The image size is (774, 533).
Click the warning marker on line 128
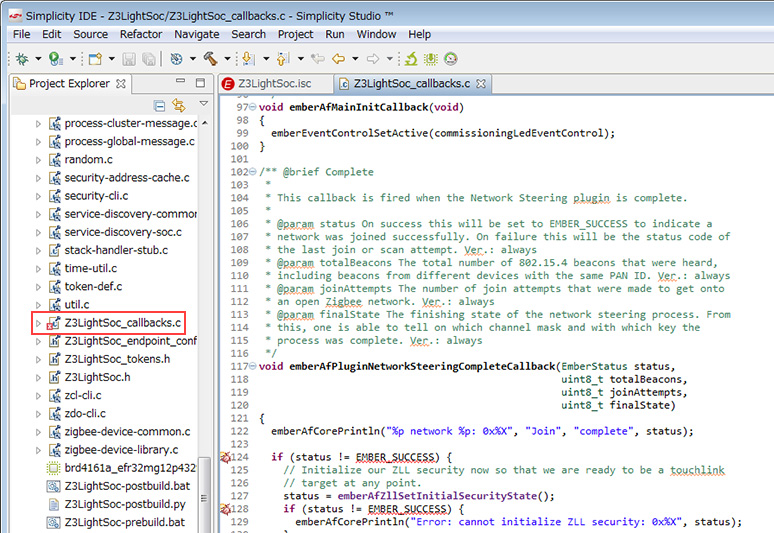coord(225,509)
